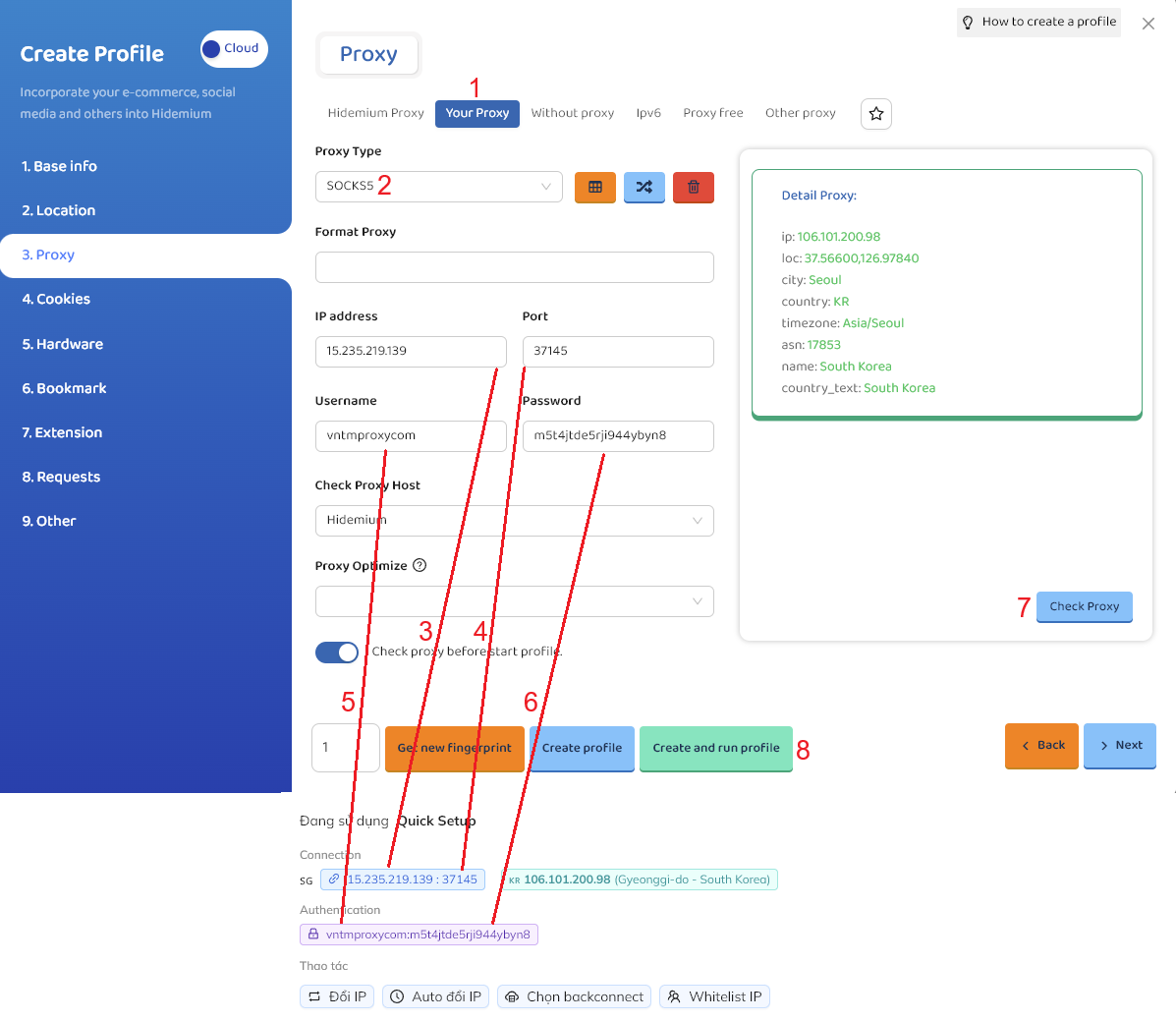Expand the Proxy Type SOCKS5 dropdown

[x=438, y=187]
